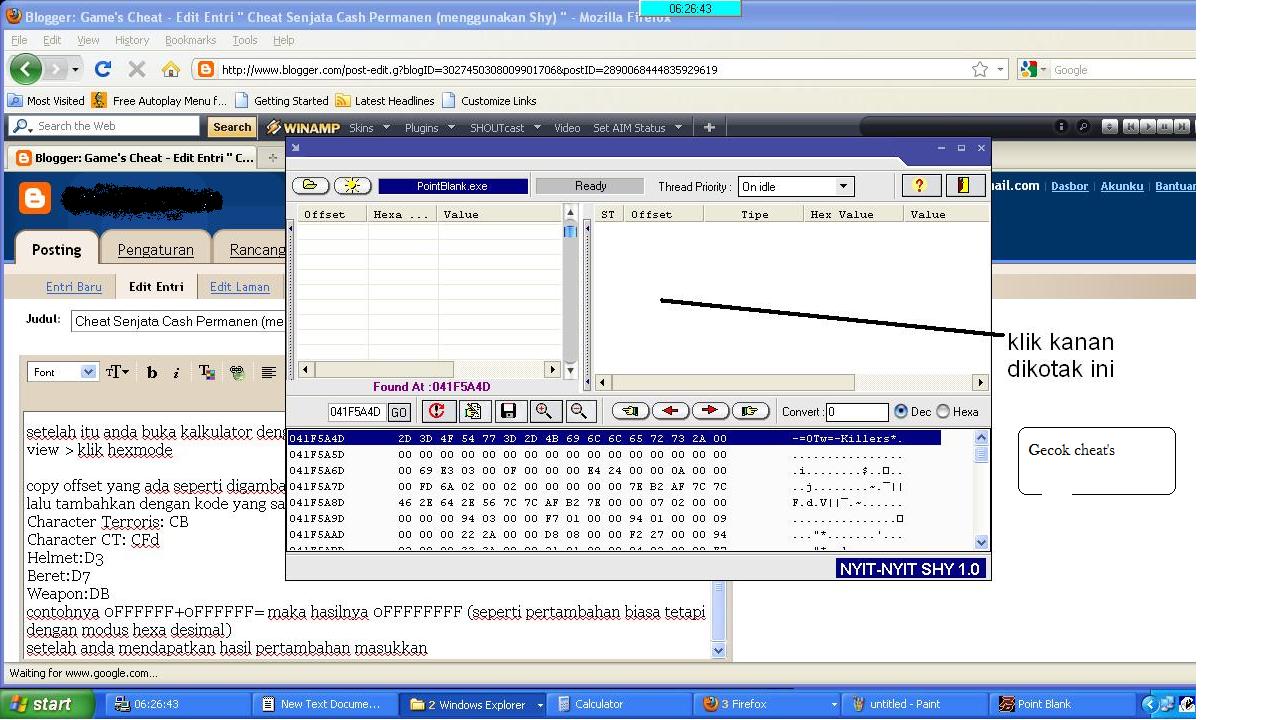Go to the Firefox home page

click(x=171, y=69)
